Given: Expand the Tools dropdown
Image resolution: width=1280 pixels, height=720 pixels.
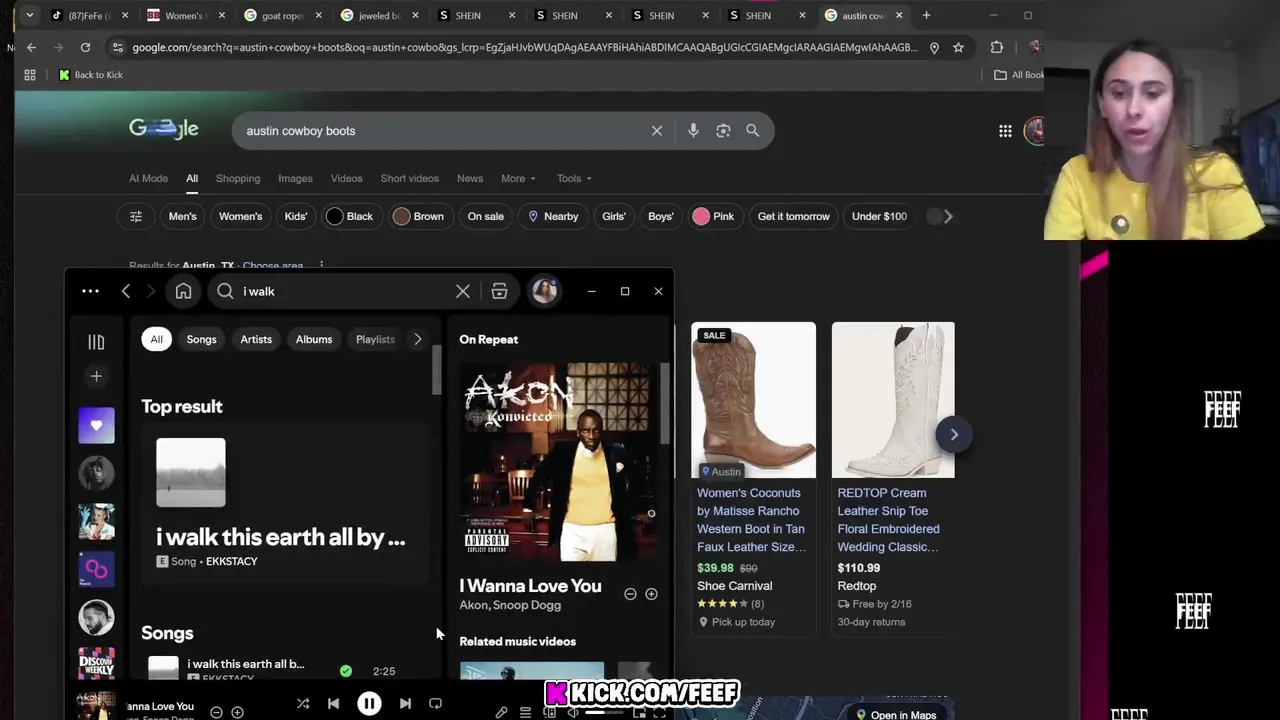Looking at the screenshot, I should pos(574,178).
